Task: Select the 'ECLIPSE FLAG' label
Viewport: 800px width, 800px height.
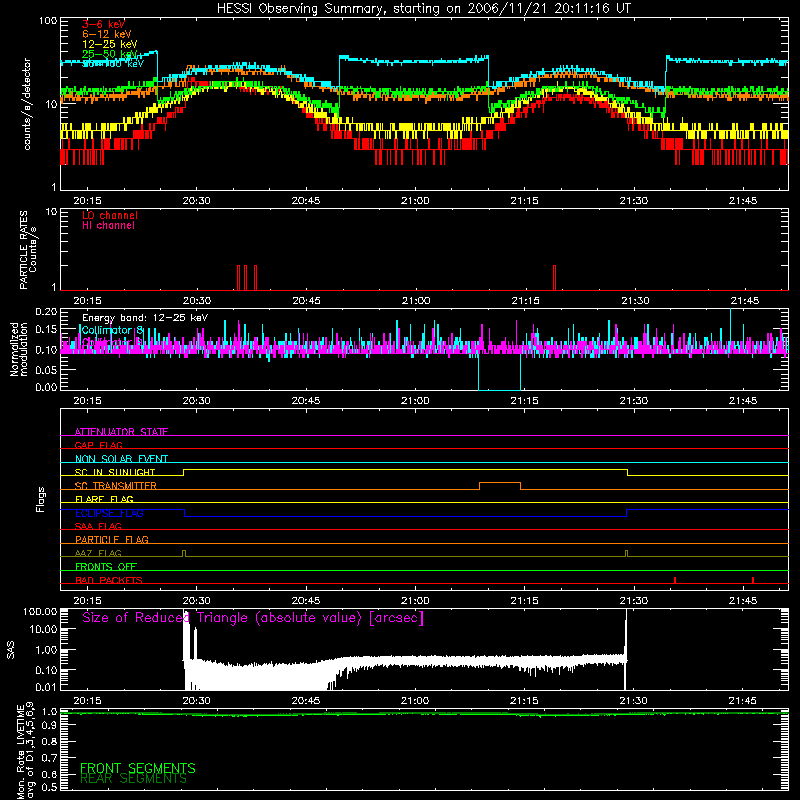Action: pyautogui.click(x=109, y=513)
